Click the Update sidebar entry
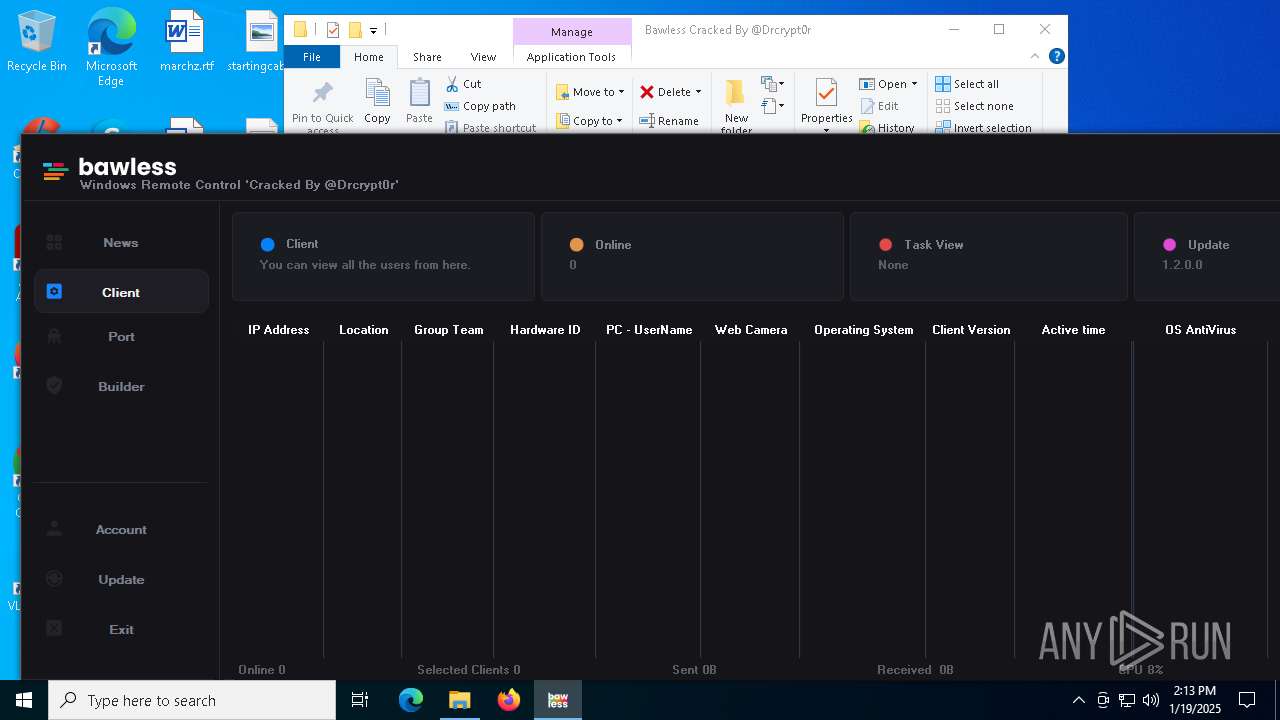This screenshot has width=1280, height=720. pyautogui.click(x=121, y=580)
